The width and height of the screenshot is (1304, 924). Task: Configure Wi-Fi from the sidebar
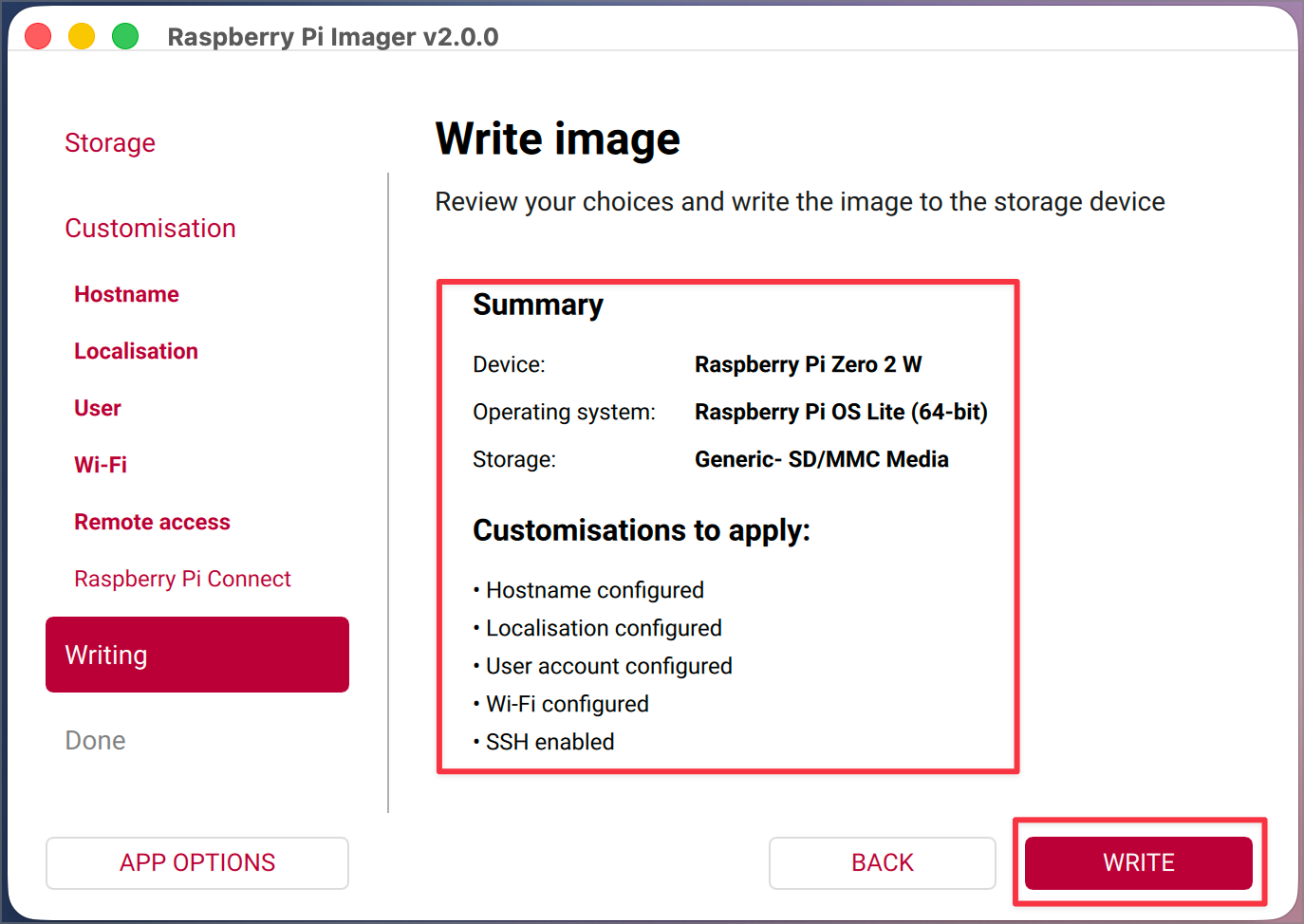(101, 465)
